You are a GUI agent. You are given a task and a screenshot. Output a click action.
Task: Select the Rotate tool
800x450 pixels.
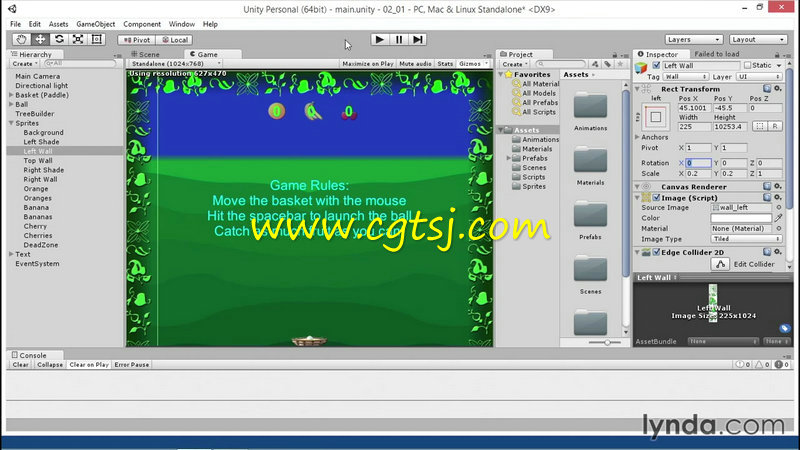coord(59,39)
